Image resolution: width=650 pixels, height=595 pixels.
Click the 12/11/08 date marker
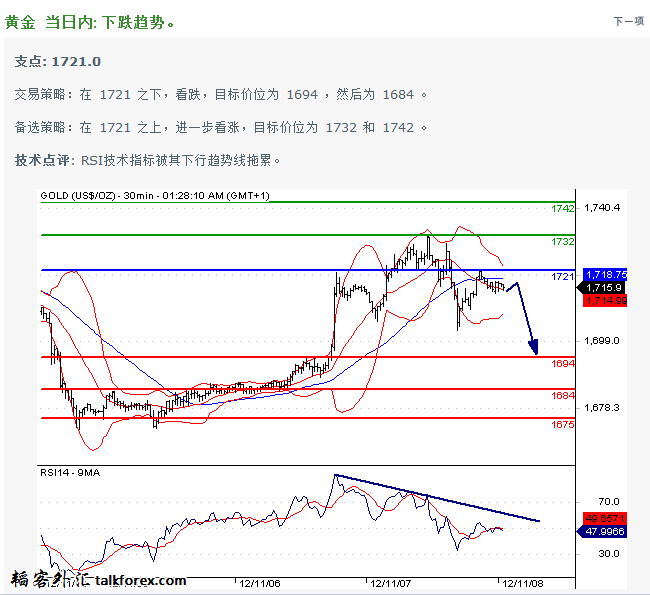pos(523,584)
